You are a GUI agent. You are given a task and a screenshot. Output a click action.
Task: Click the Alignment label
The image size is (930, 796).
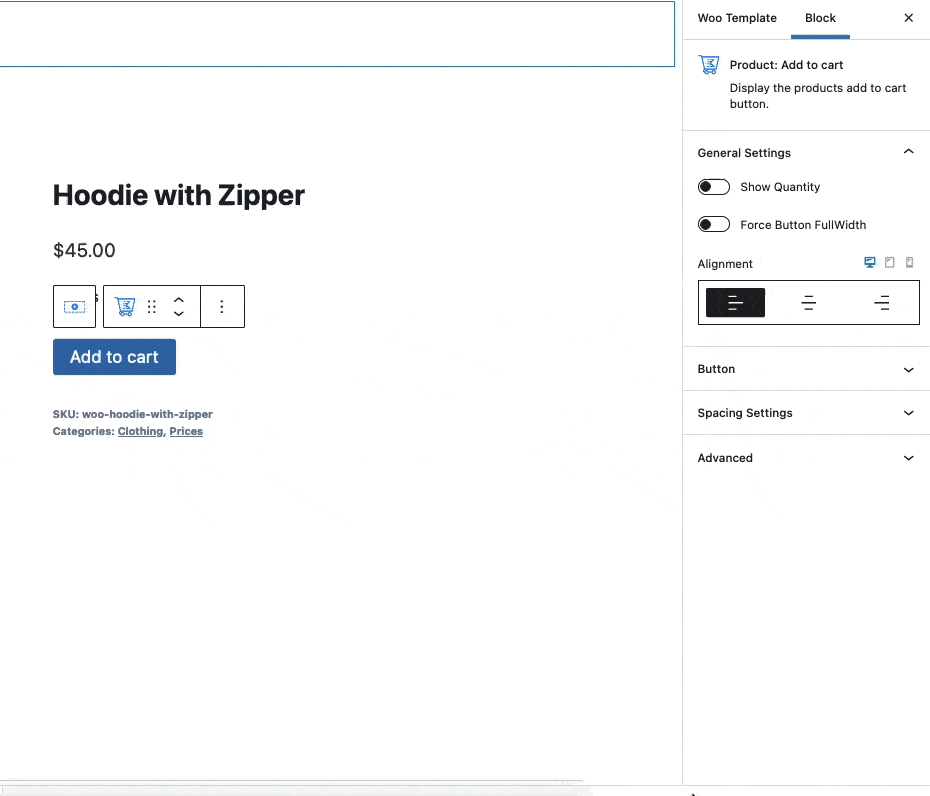(725, 264)
